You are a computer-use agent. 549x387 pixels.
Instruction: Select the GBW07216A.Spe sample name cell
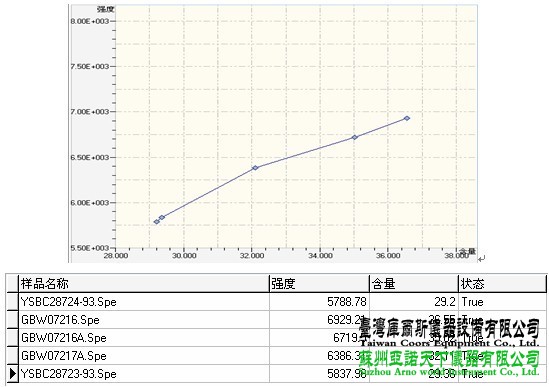coord(144,338)
